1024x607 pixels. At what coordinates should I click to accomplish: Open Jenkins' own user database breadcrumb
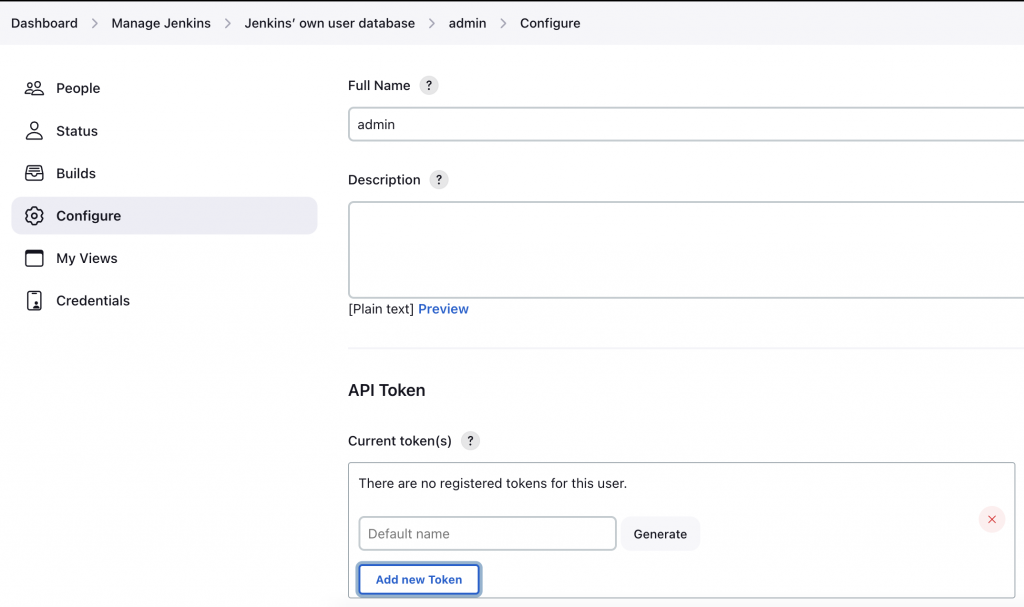[329, 23]
